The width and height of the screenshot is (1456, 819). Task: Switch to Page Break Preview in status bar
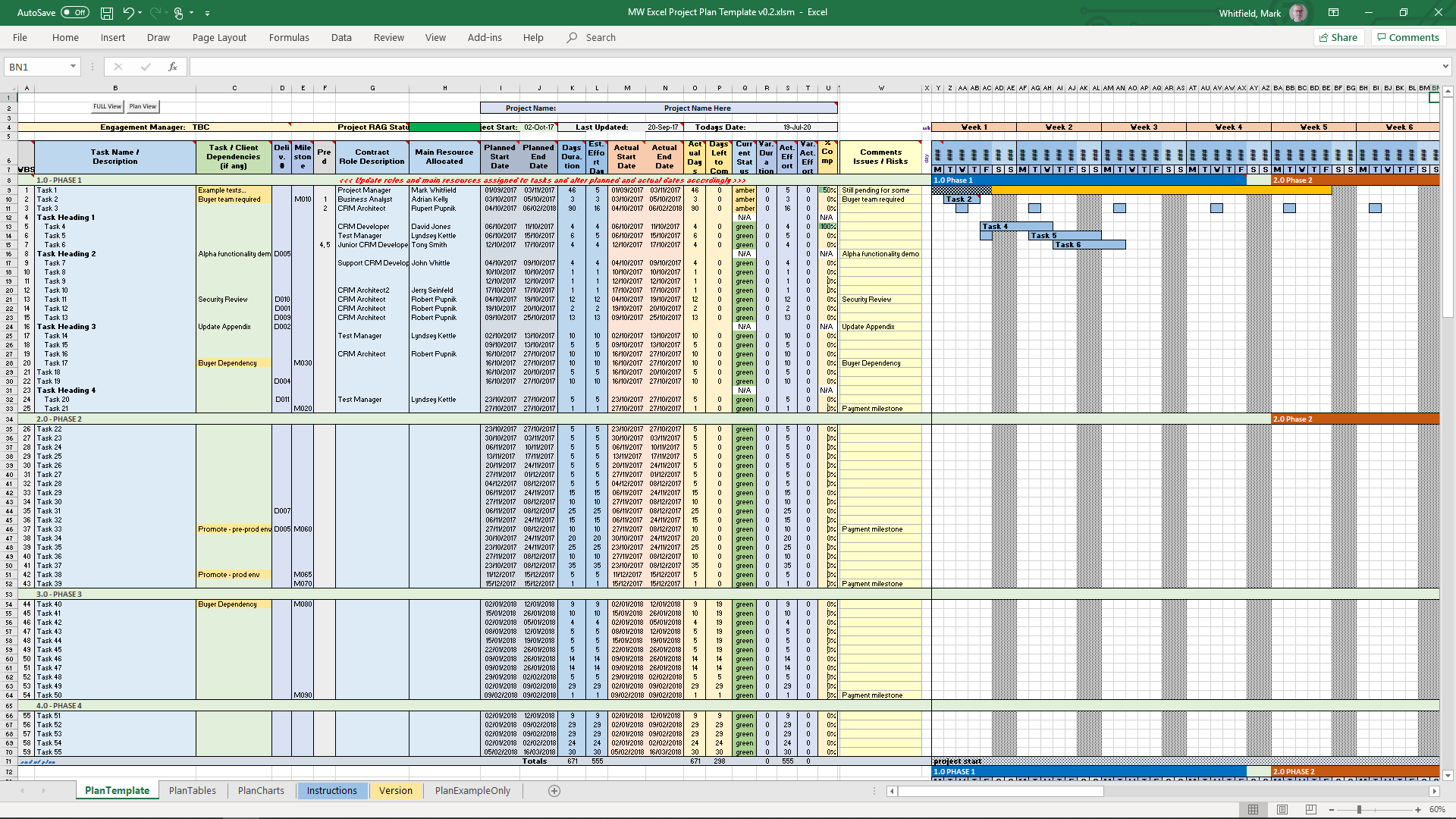click(1311, 810)
